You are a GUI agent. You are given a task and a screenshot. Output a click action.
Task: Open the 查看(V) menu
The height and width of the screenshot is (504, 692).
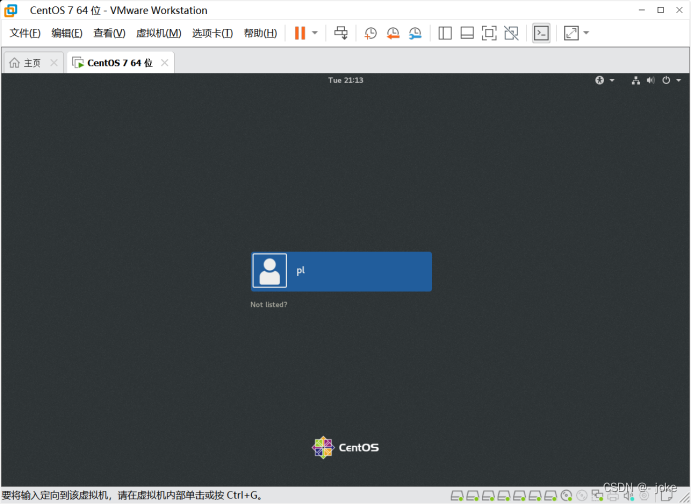tap(109, 33)
